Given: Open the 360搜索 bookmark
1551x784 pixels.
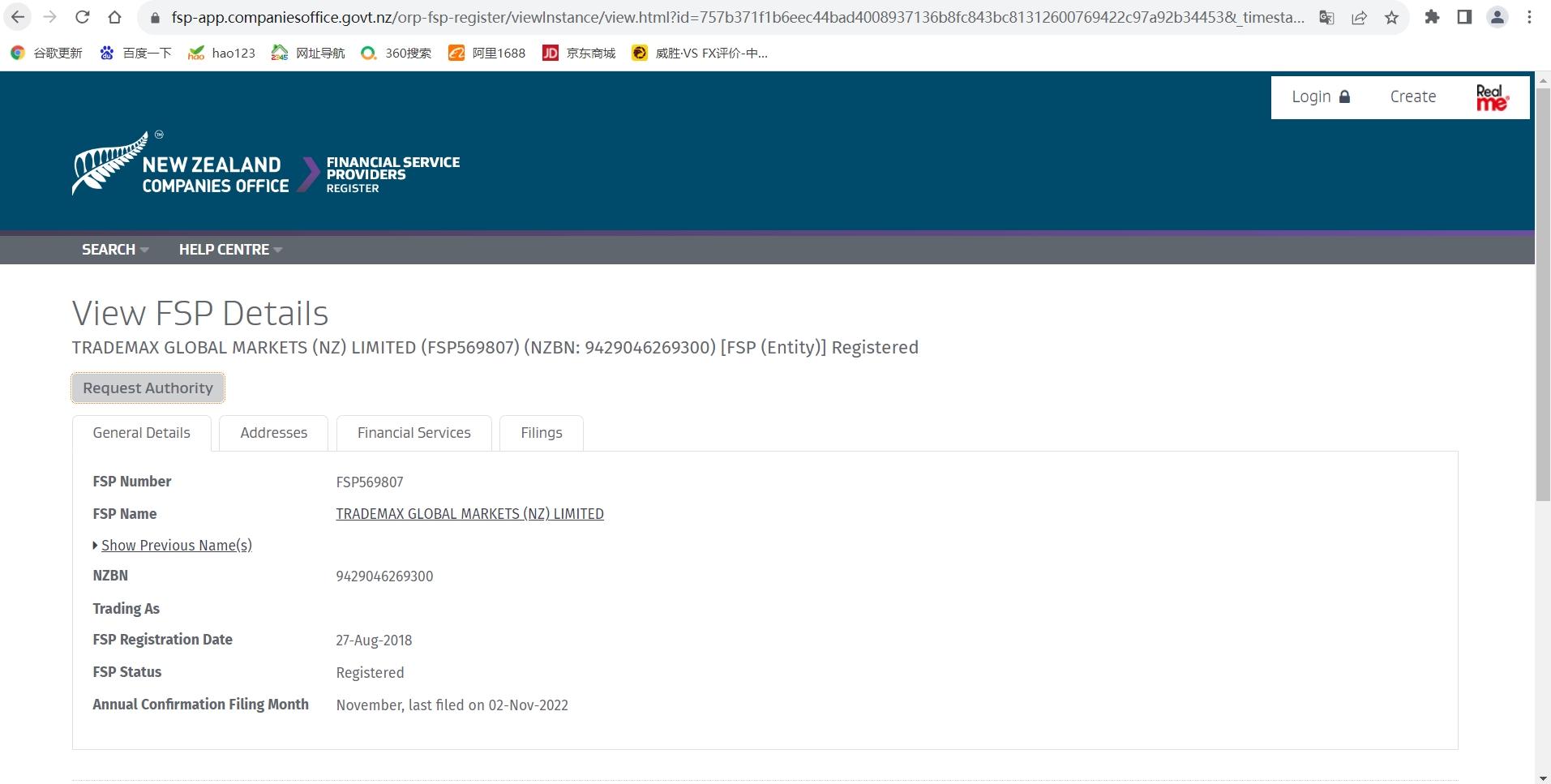Looking at the screenshot, I should [x=396, y=53].
